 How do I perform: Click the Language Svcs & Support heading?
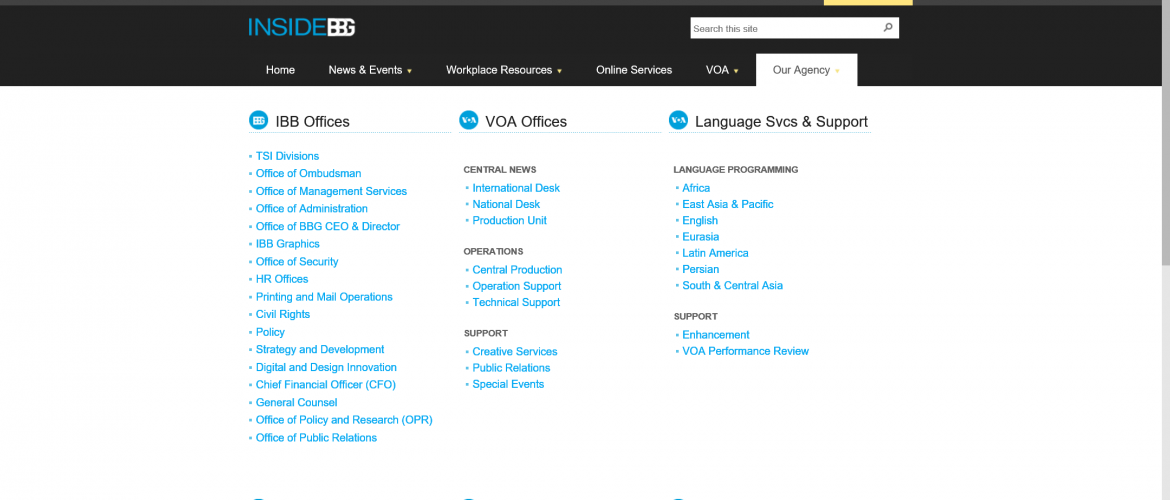[781, 122]
